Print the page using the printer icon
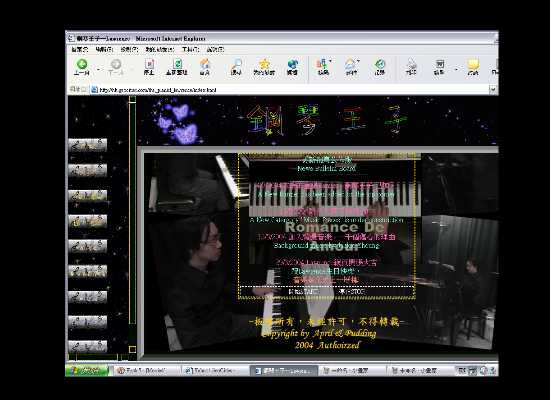 click(x=411, y=67)
